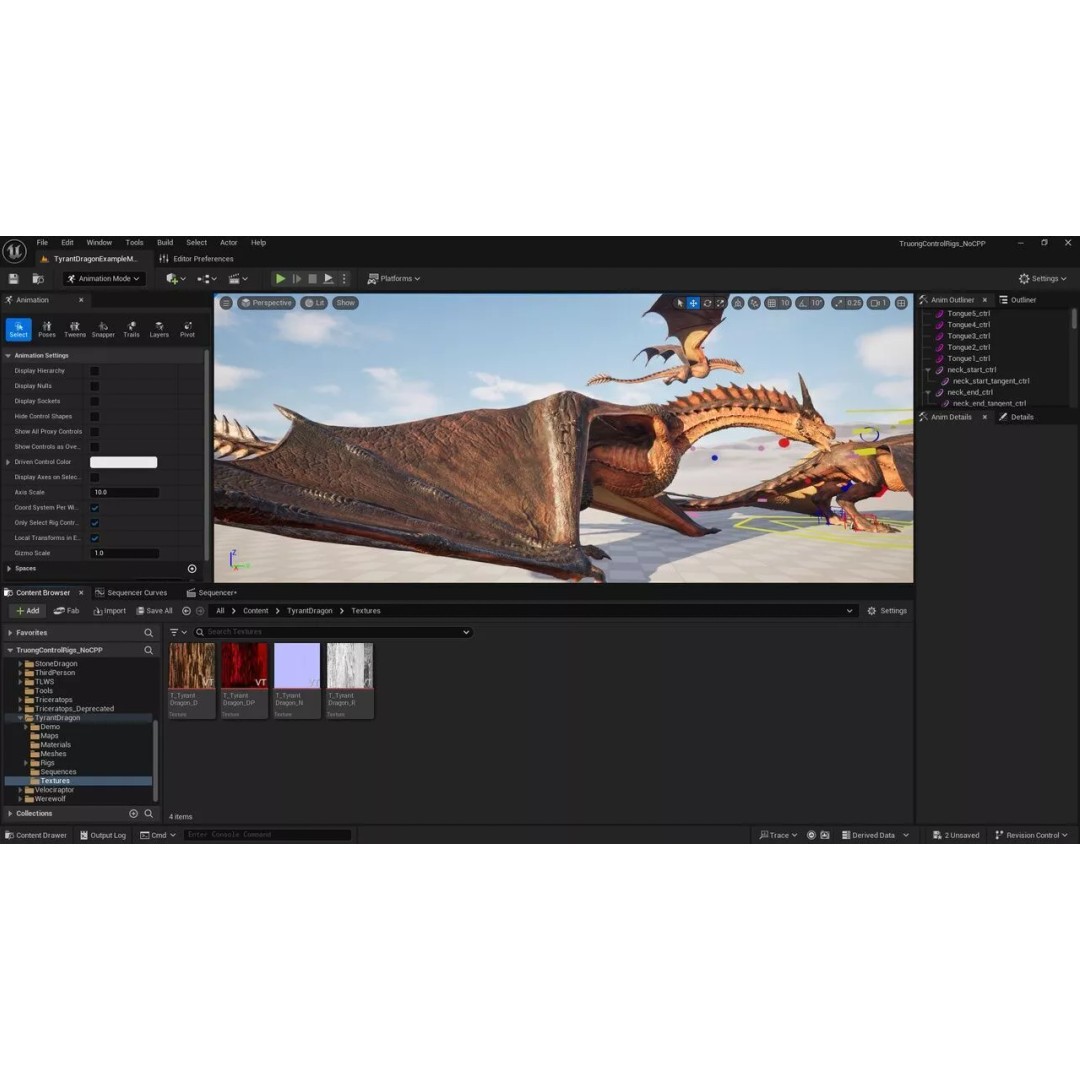Switch to the Details tab

coord(1016,417)
